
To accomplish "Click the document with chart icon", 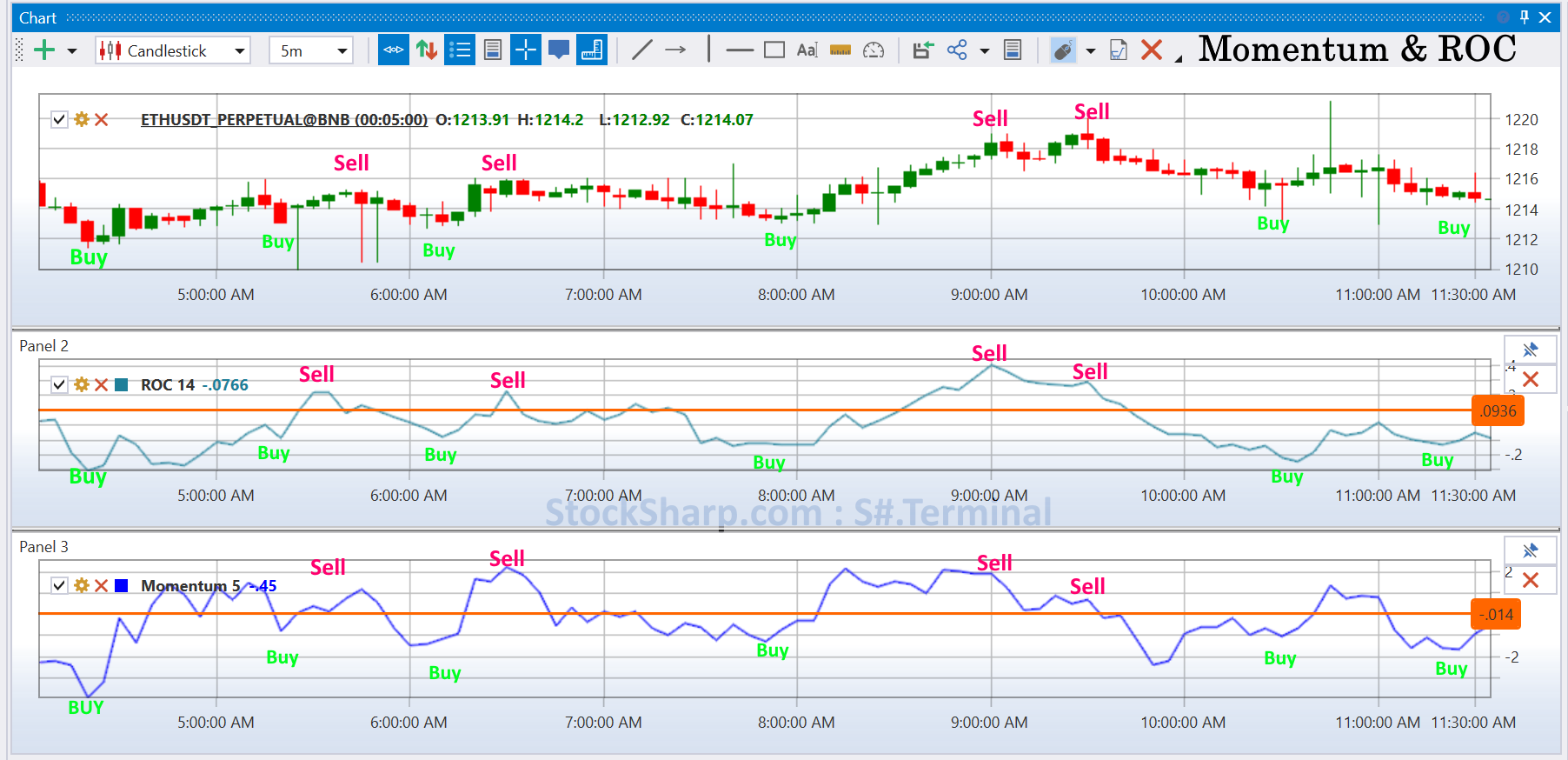I will pos(1119,50).
